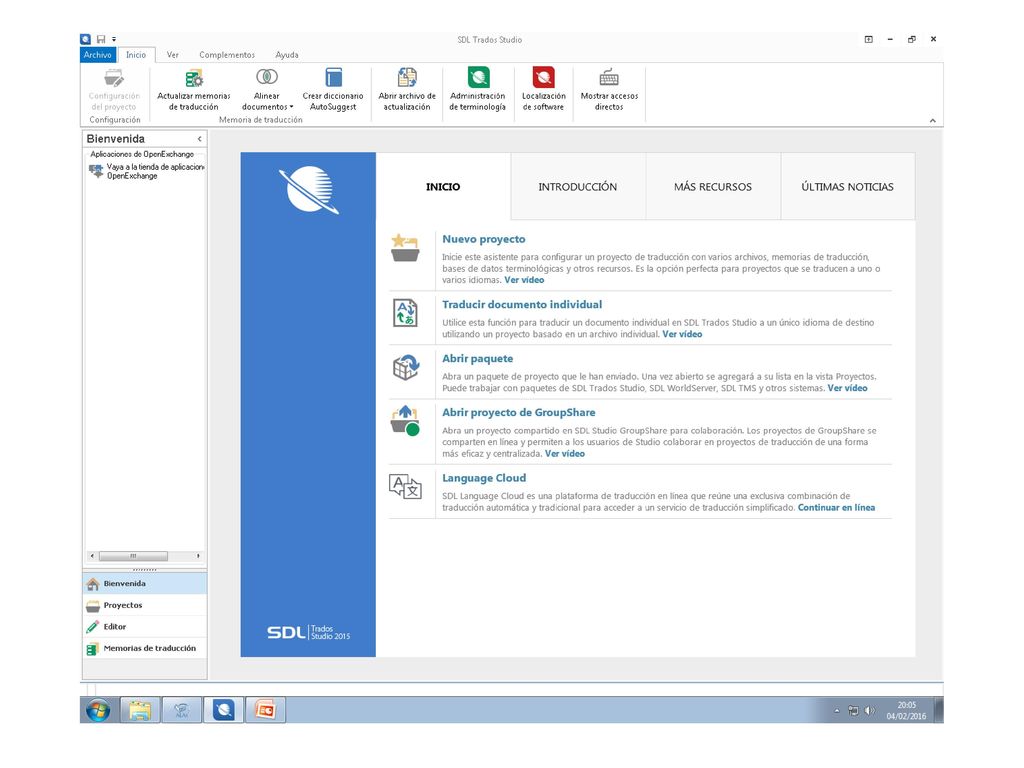Screen dimensions: 1024x768
Task: Open the Archivo menu
Action: [x=97, y=55]
